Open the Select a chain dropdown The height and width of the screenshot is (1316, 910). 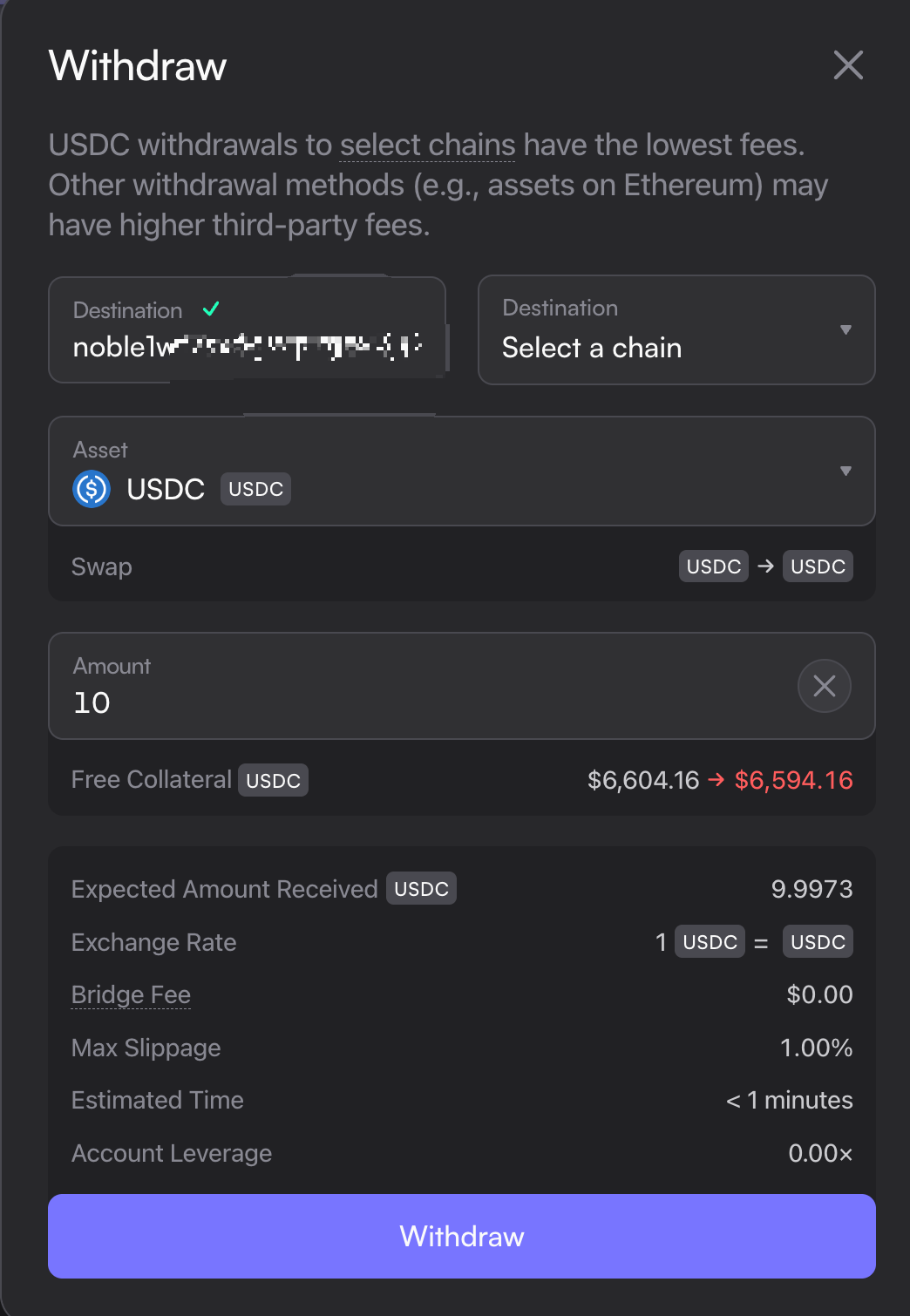[x=676, y=330]
